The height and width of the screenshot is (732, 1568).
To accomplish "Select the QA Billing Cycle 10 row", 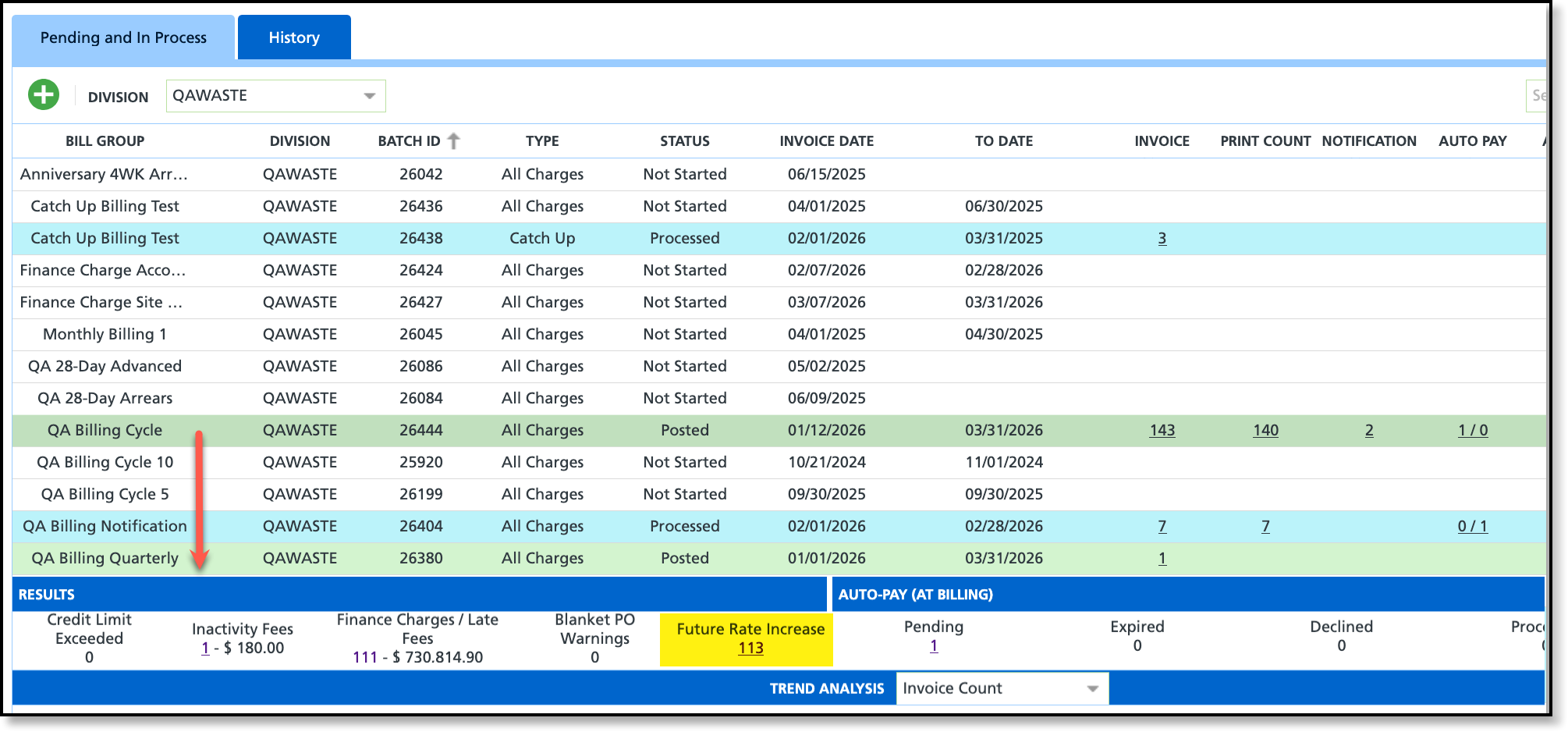I will pos(779,463).
